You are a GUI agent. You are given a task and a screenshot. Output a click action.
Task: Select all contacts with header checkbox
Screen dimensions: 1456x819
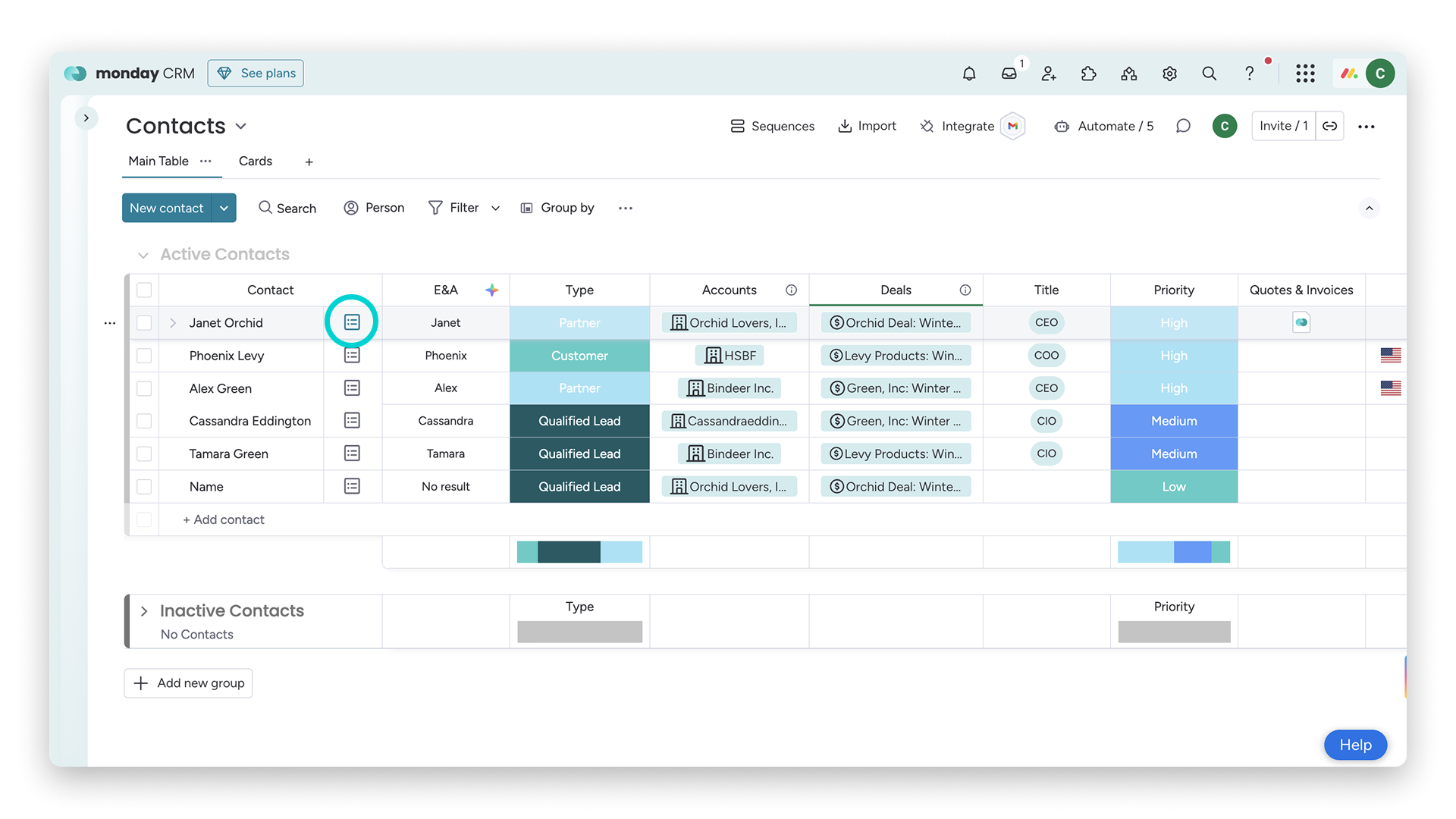click(x=144, y=290)
